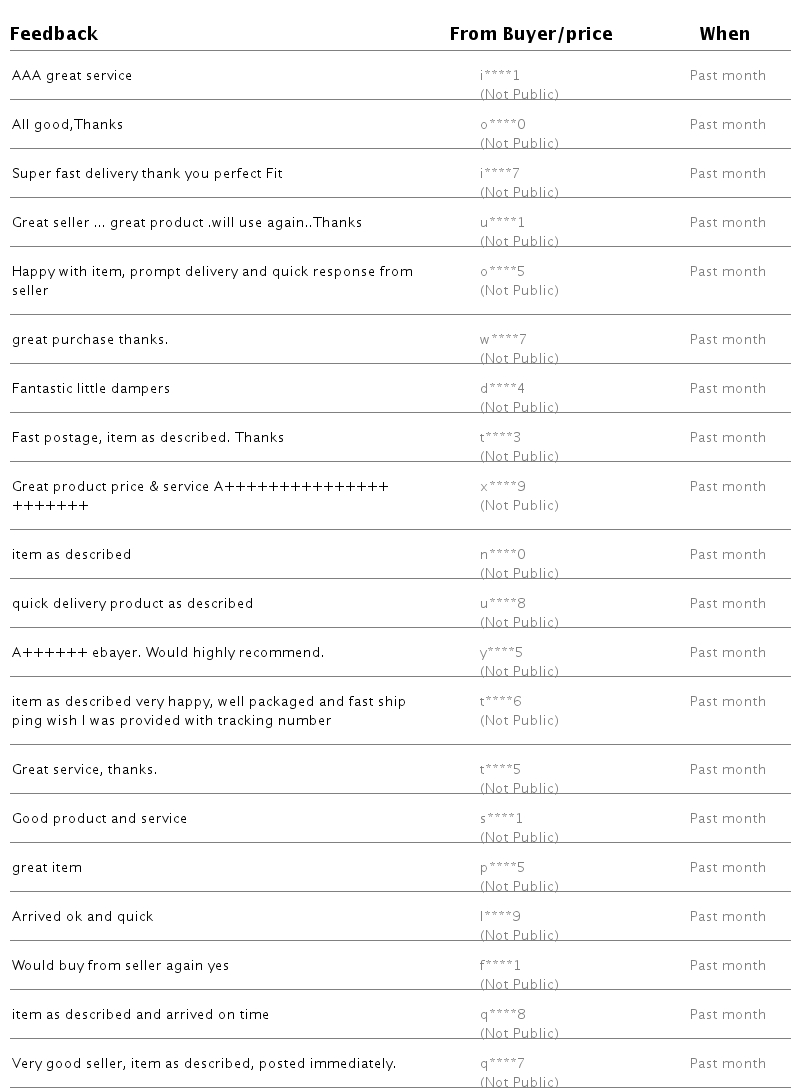Open buyer i****7 profile
Viewport: 800px width, 1088px height.
tap(500, 174)
